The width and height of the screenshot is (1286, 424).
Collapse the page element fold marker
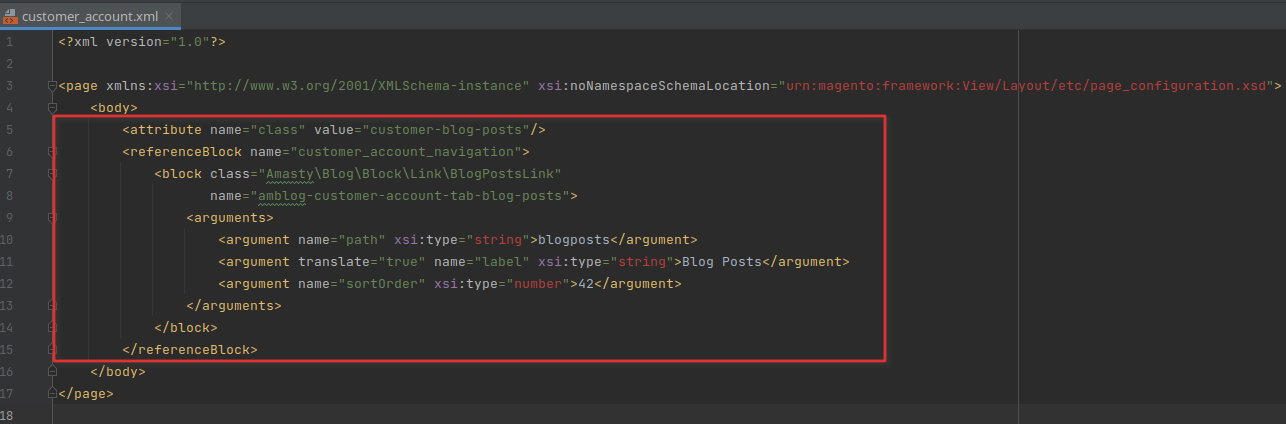(x=52, y=86)
